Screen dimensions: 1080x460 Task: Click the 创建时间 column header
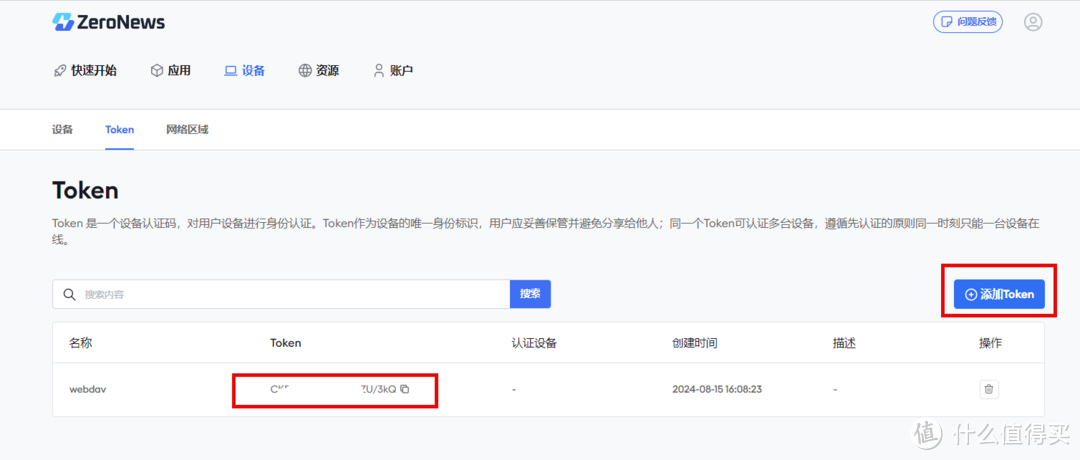coord(694,343)
